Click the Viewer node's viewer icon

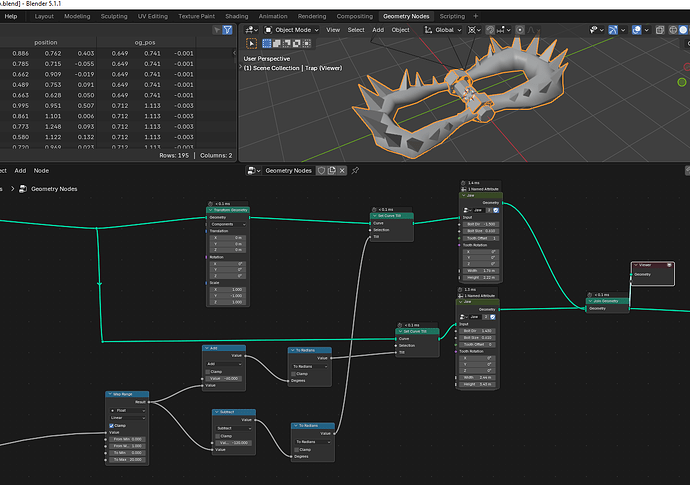tap(669, 265)
